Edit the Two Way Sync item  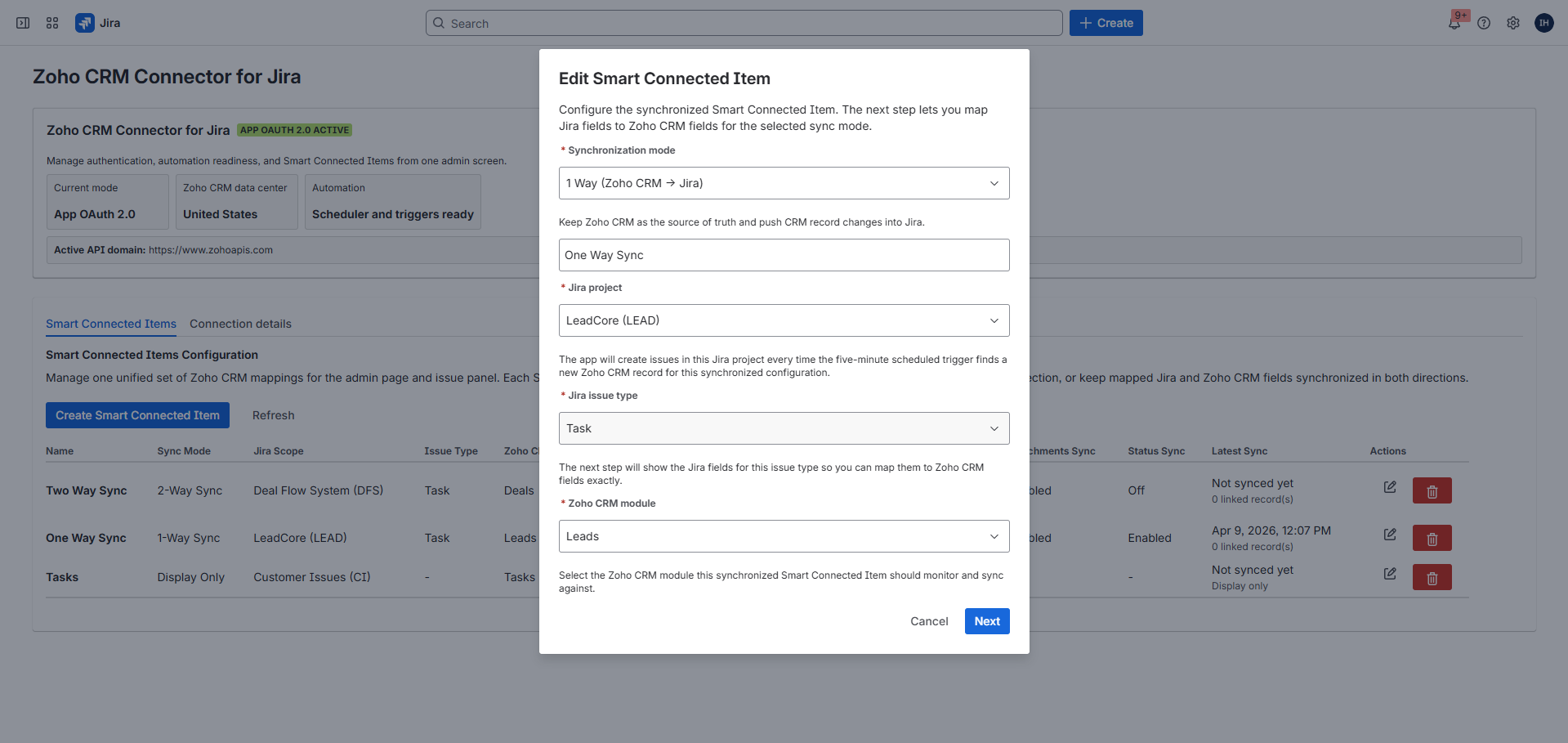tap(1390, 486)
